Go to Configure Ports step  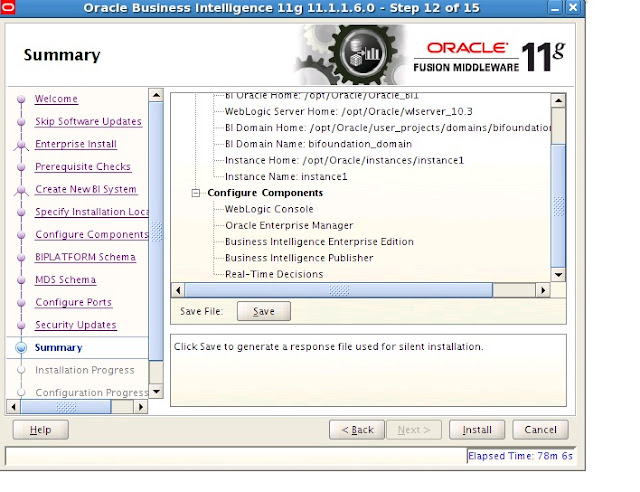click(73, 302)
